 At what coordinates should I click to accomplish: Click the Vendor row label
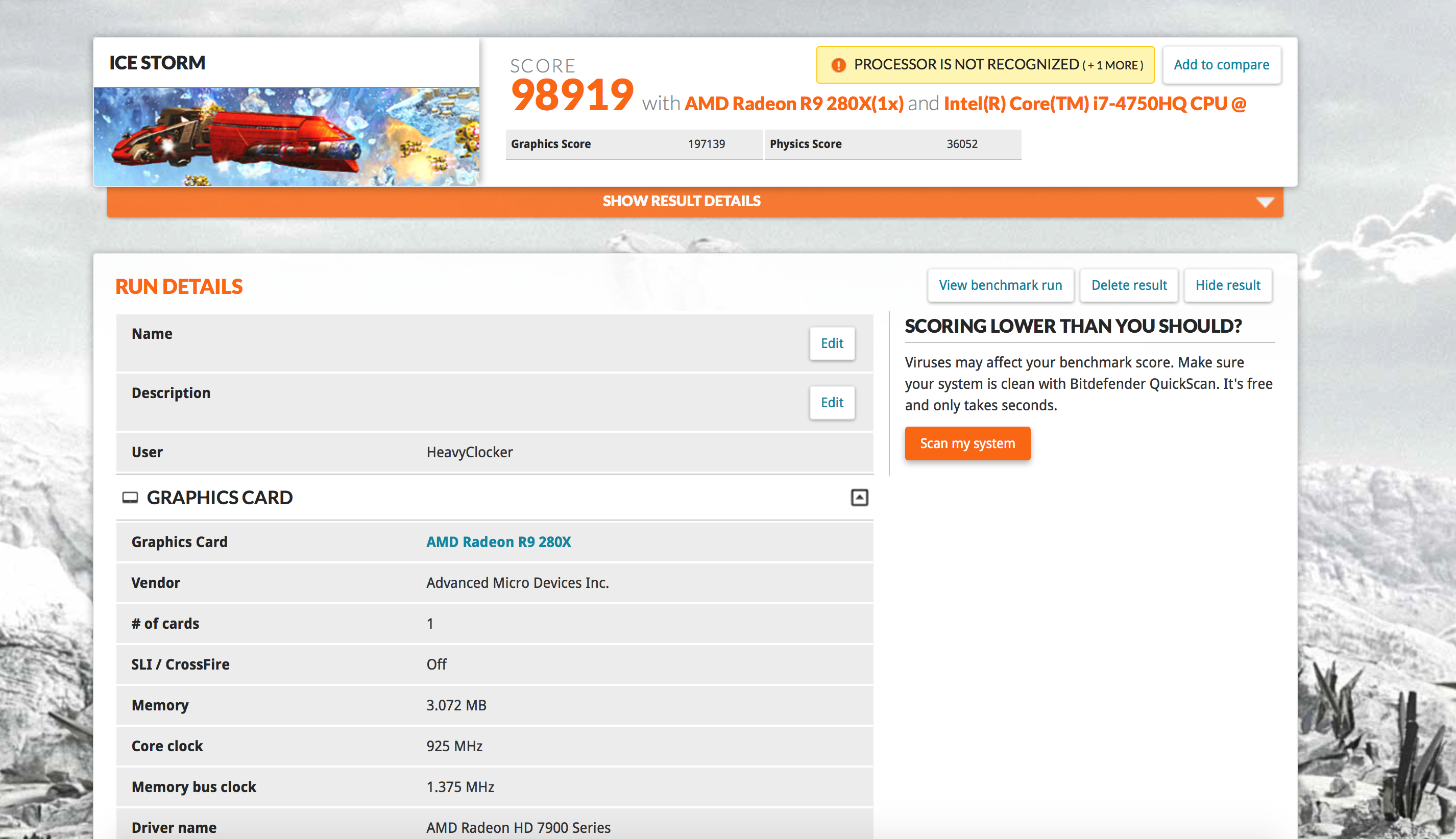(x=156, y=583)
